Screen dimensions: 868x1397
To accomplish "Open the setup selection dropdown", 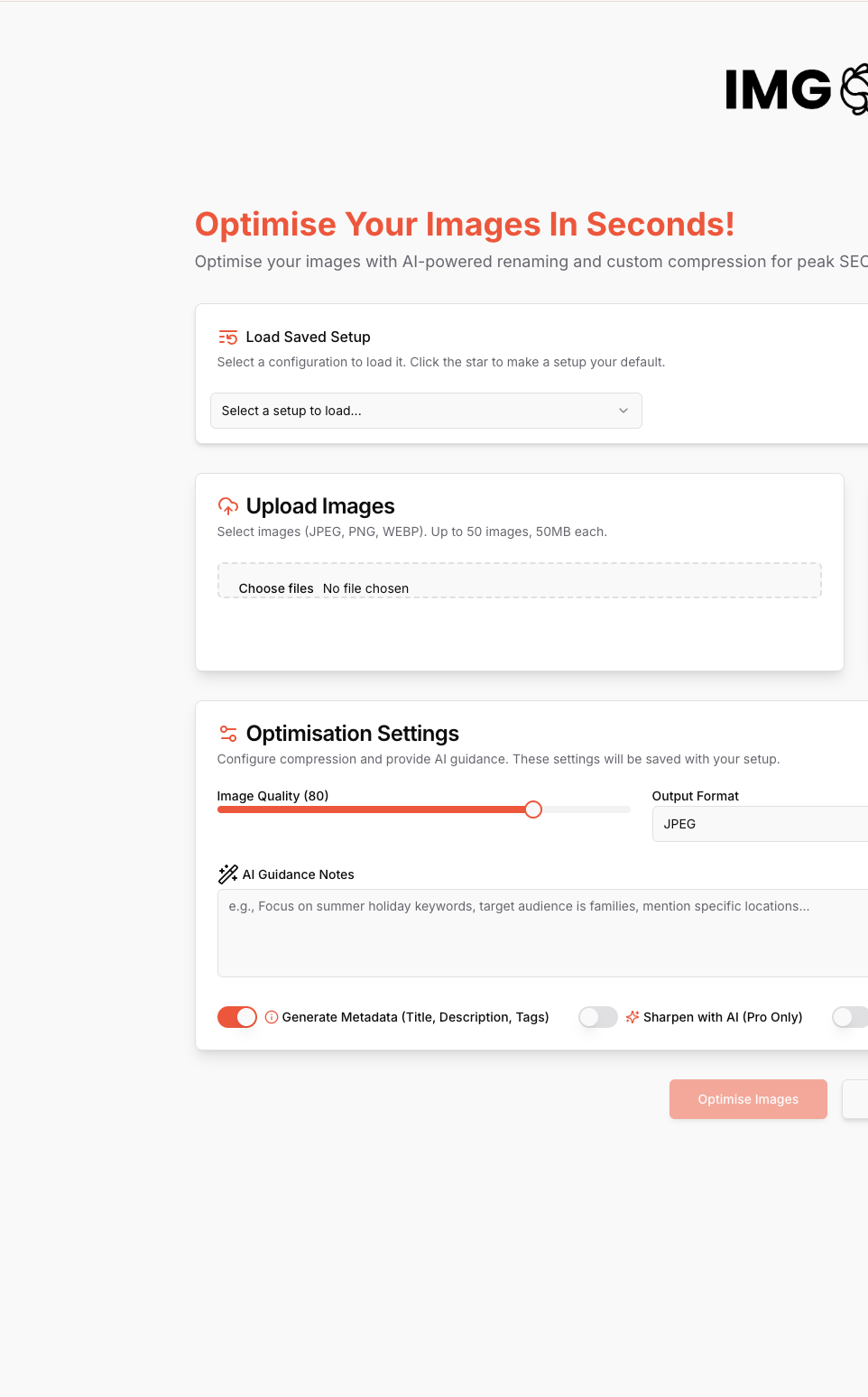I will 426,411.
